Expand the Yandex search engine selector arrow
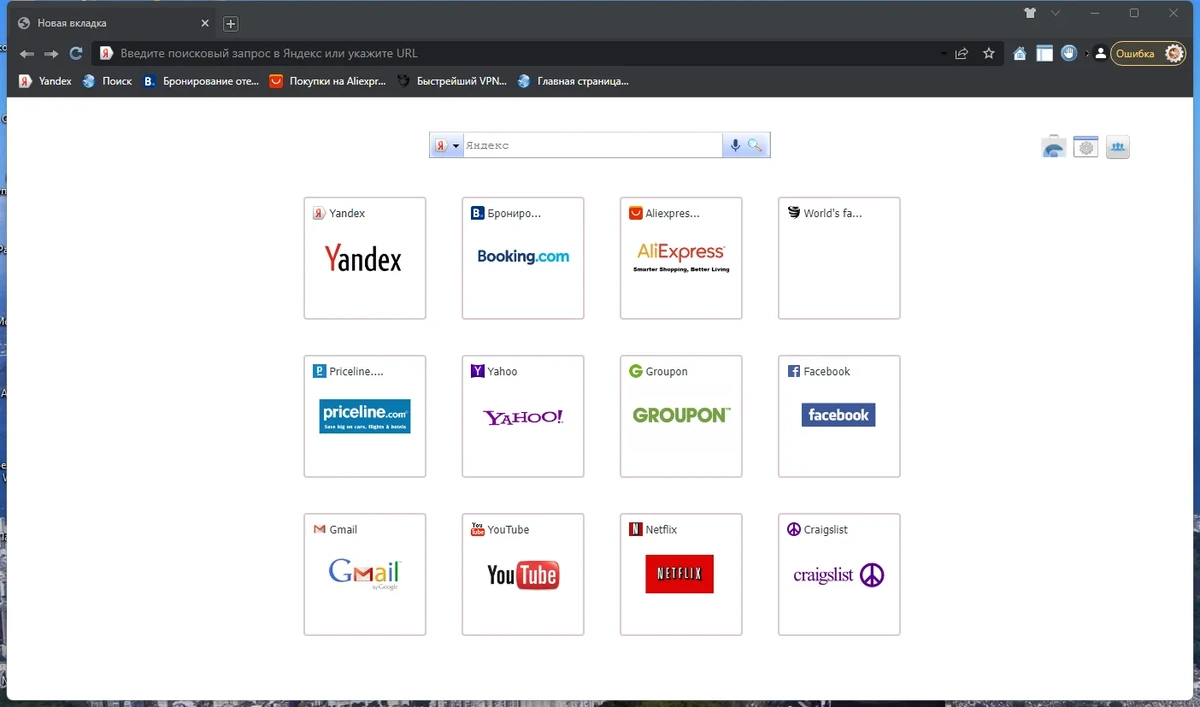 click(x=457, y=146)
